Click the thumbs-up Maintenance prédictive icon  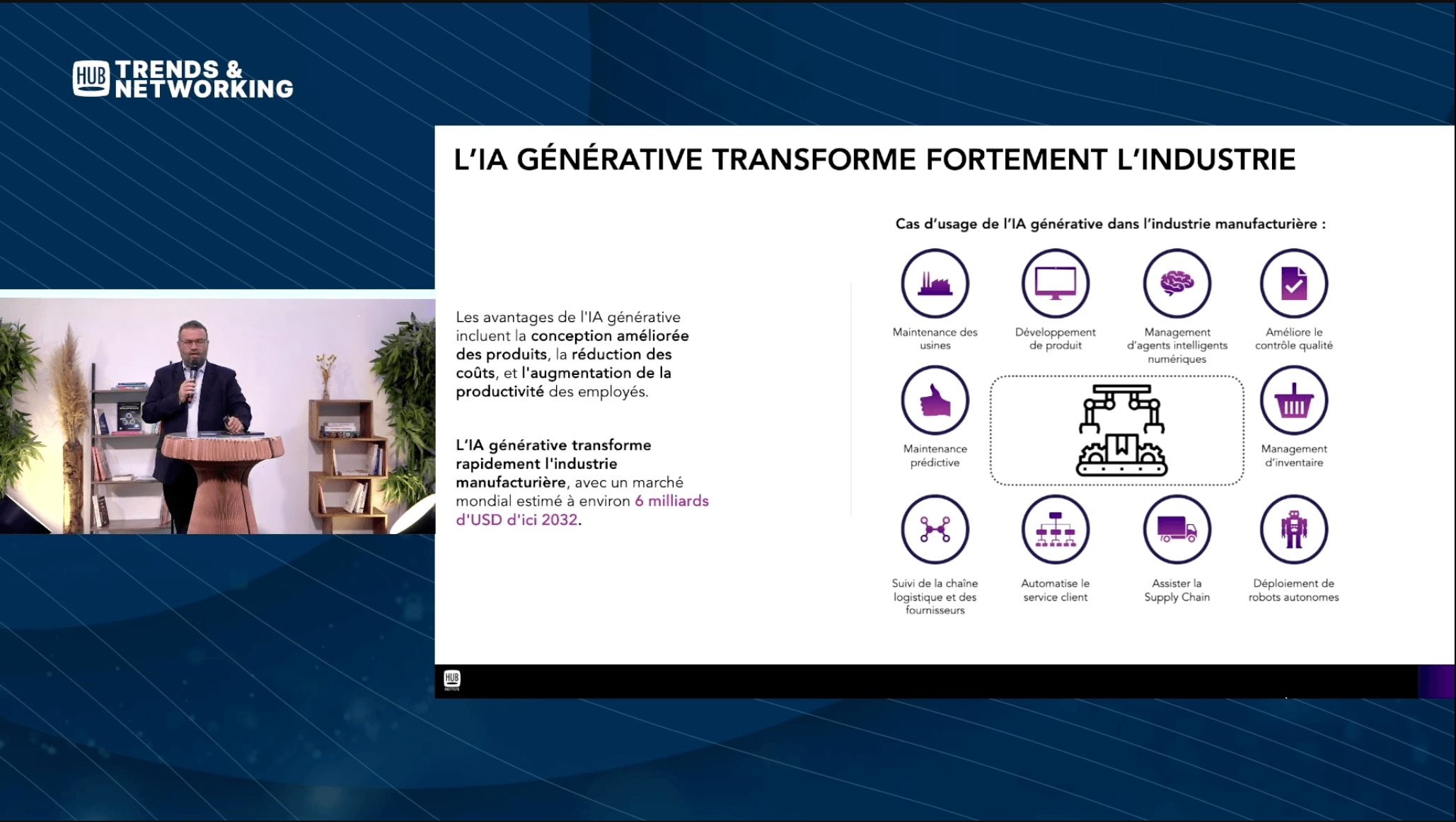pyautogui.click(x=935, y=400)
